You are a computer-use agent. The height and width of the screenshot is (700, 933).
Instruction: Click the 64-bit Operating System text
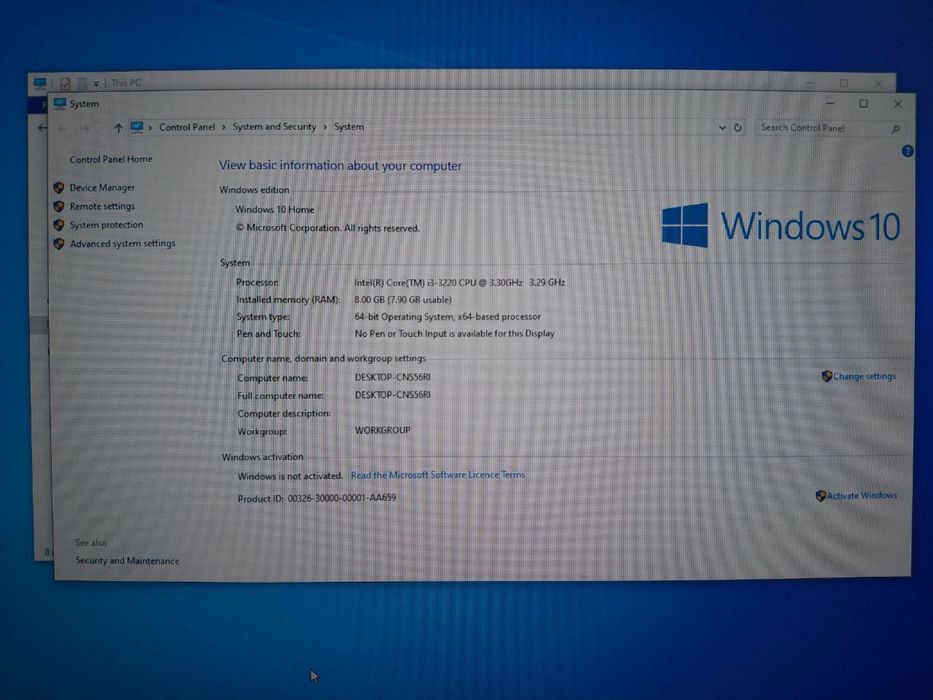(447, 317)
